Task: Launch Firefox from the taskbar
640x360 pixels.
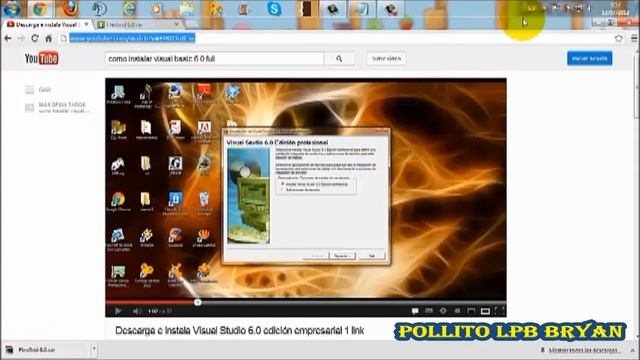Action: (70, 9)
